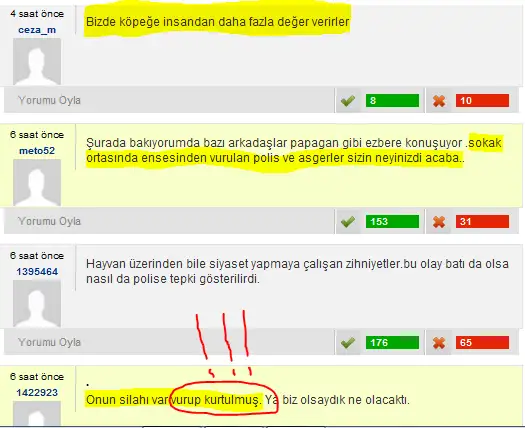This screenshot has height=428, width=525.
Task: Upvote ceza_m's comment with green checkmark
Action: pyautogui.click(x=348, y=100)
